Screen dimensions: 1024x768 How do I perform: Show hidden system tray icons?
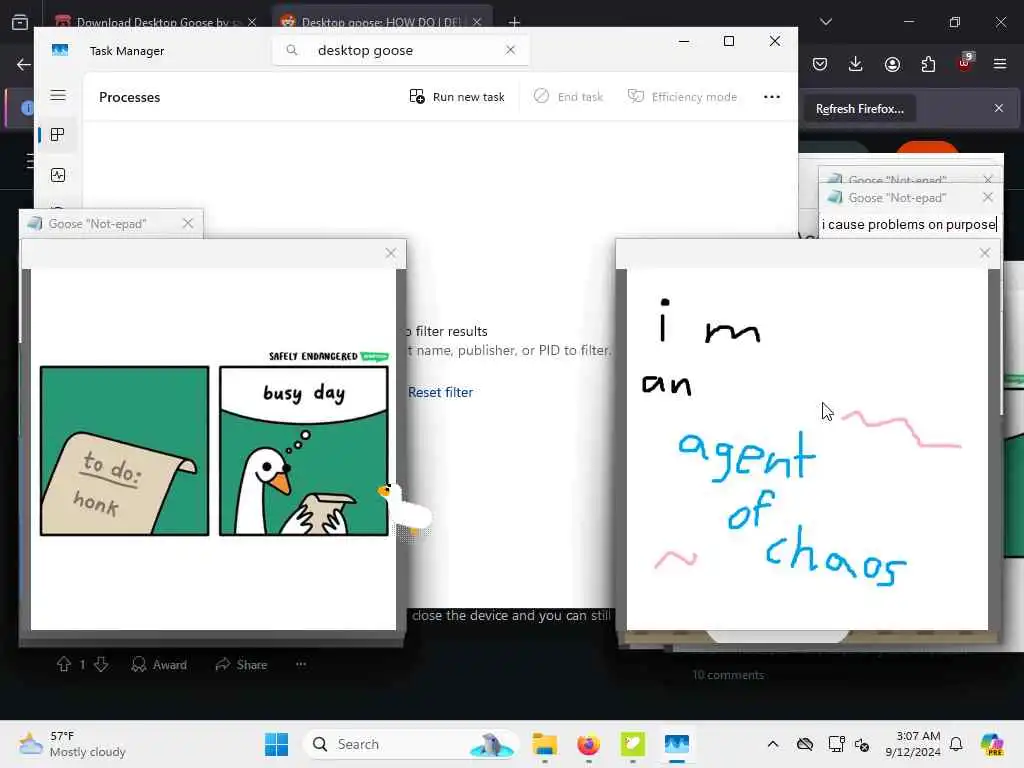(773, 744)
